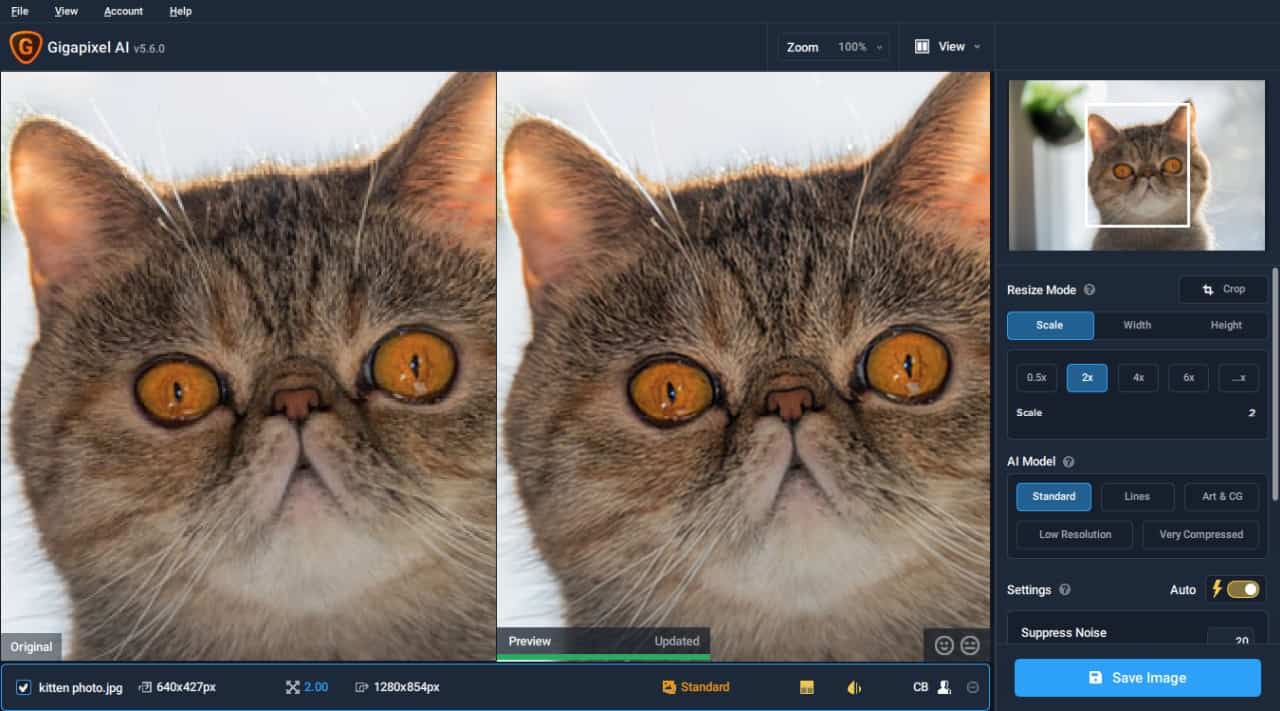Select the custom ...x scale option
The width and height of the screenshot is (1280, 711).
coord(1240,378)
